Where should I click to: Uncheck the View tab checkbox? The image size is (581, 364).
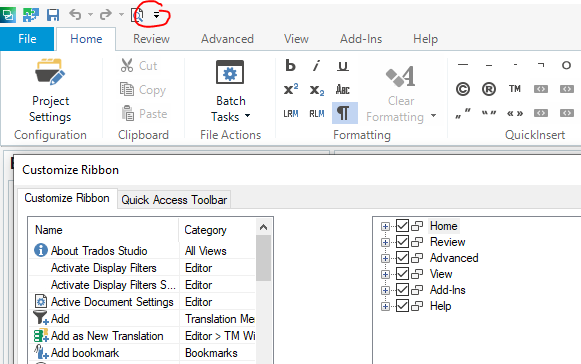402,274
